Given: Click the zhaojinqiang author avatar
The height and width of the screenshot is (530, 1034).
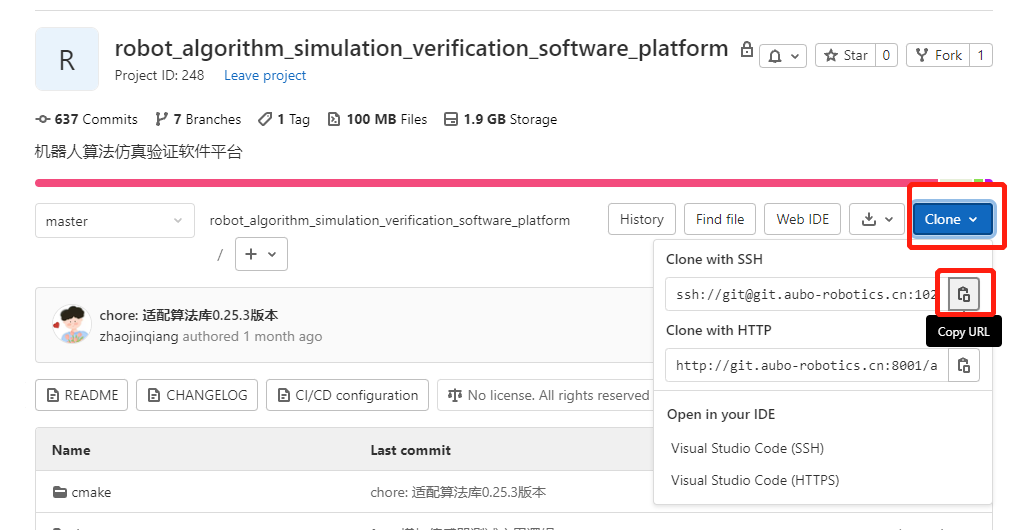Looking at the screenshot, I should (71, 324).
